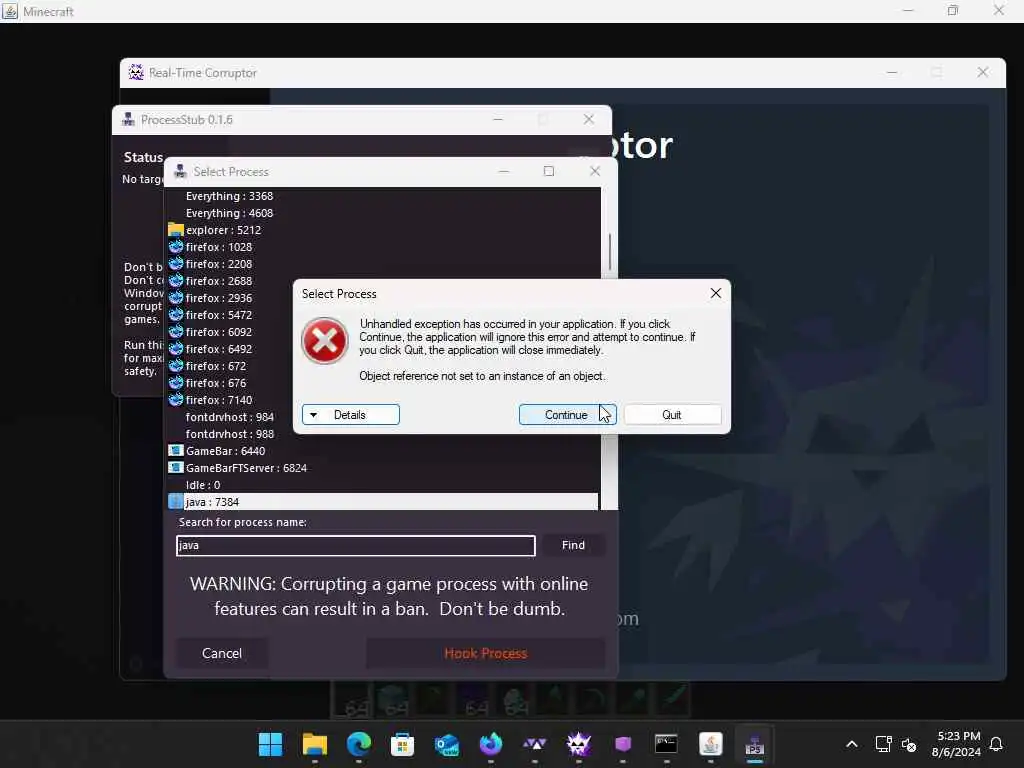Close the Select Process window
This screenshot has height=768, width=1024.
(594, 171)
